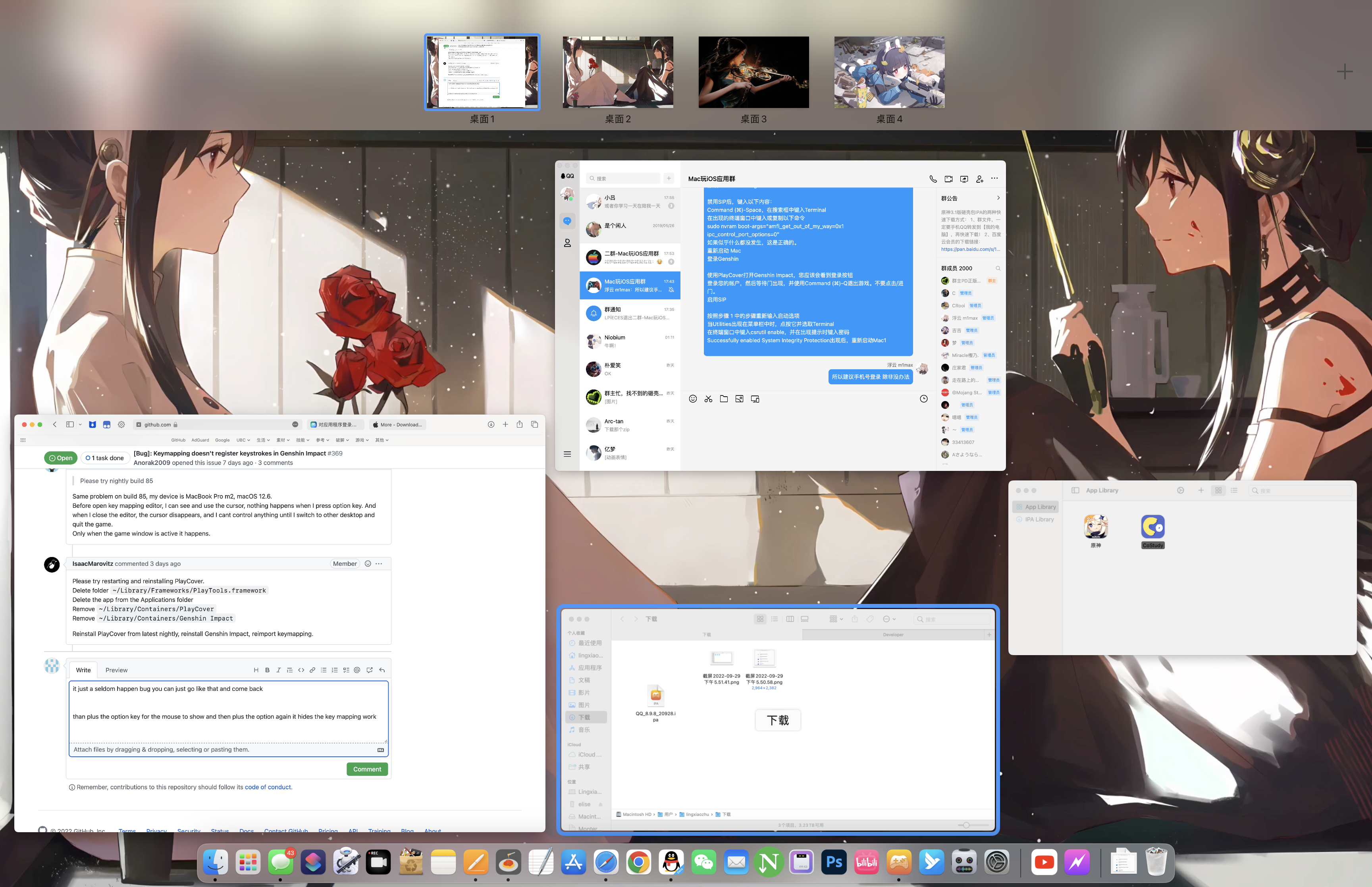Add a task list to comment
The image size is (1372, 887).
pos(346,670)
